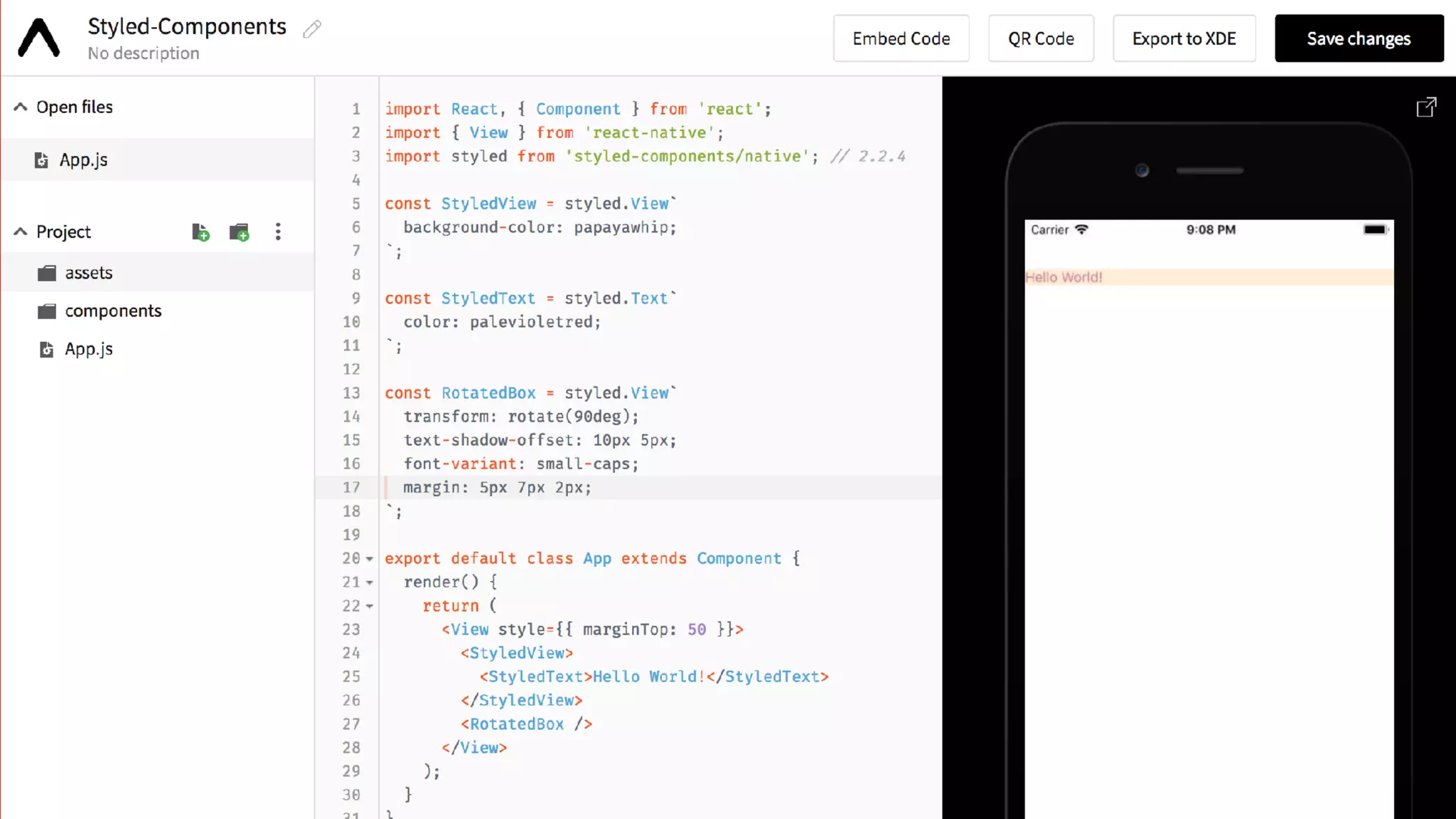The image size is (1456, 819).
Task: Click the Embed Code button
Action: 901,38
